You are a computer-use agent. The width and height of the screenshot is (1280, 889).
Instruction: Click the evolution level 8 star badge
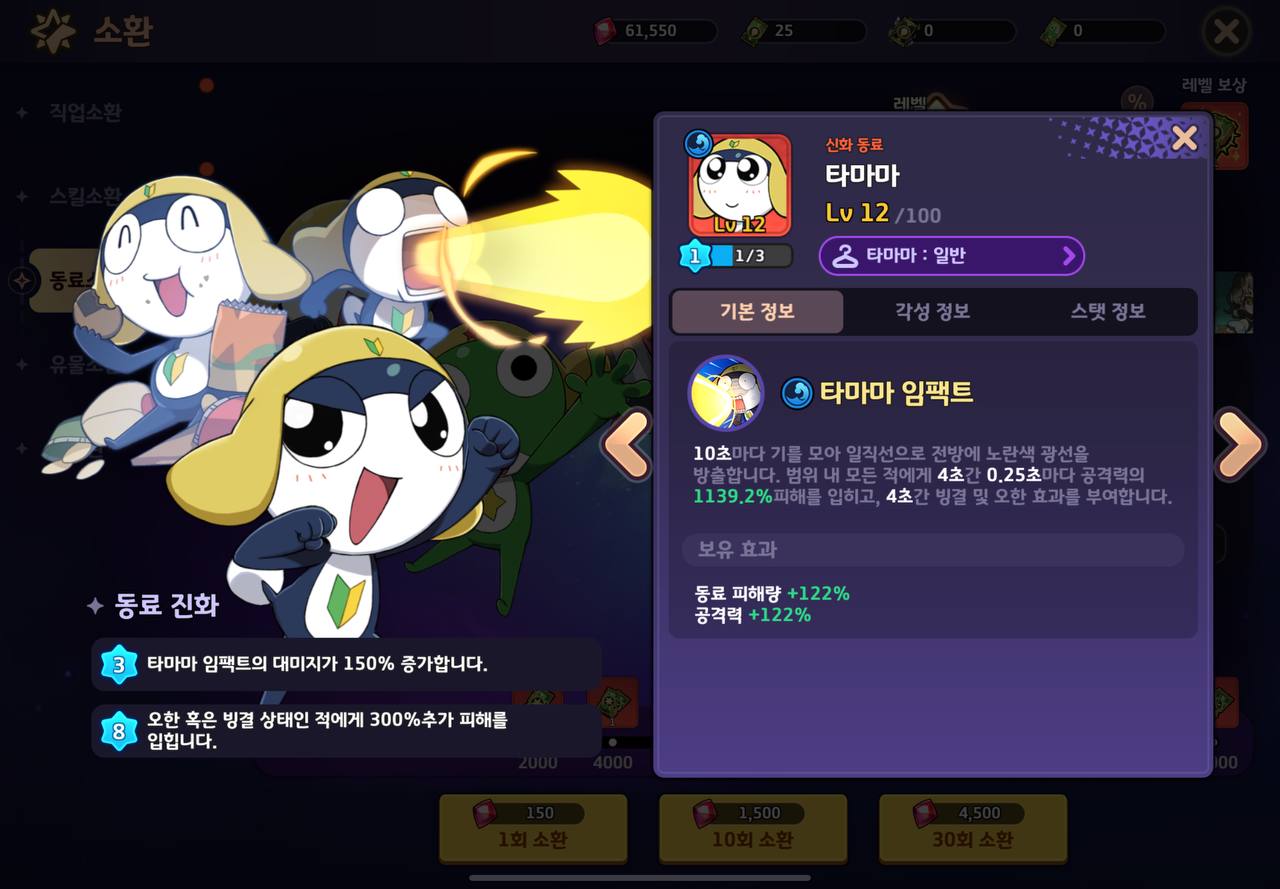click(119, 731)
